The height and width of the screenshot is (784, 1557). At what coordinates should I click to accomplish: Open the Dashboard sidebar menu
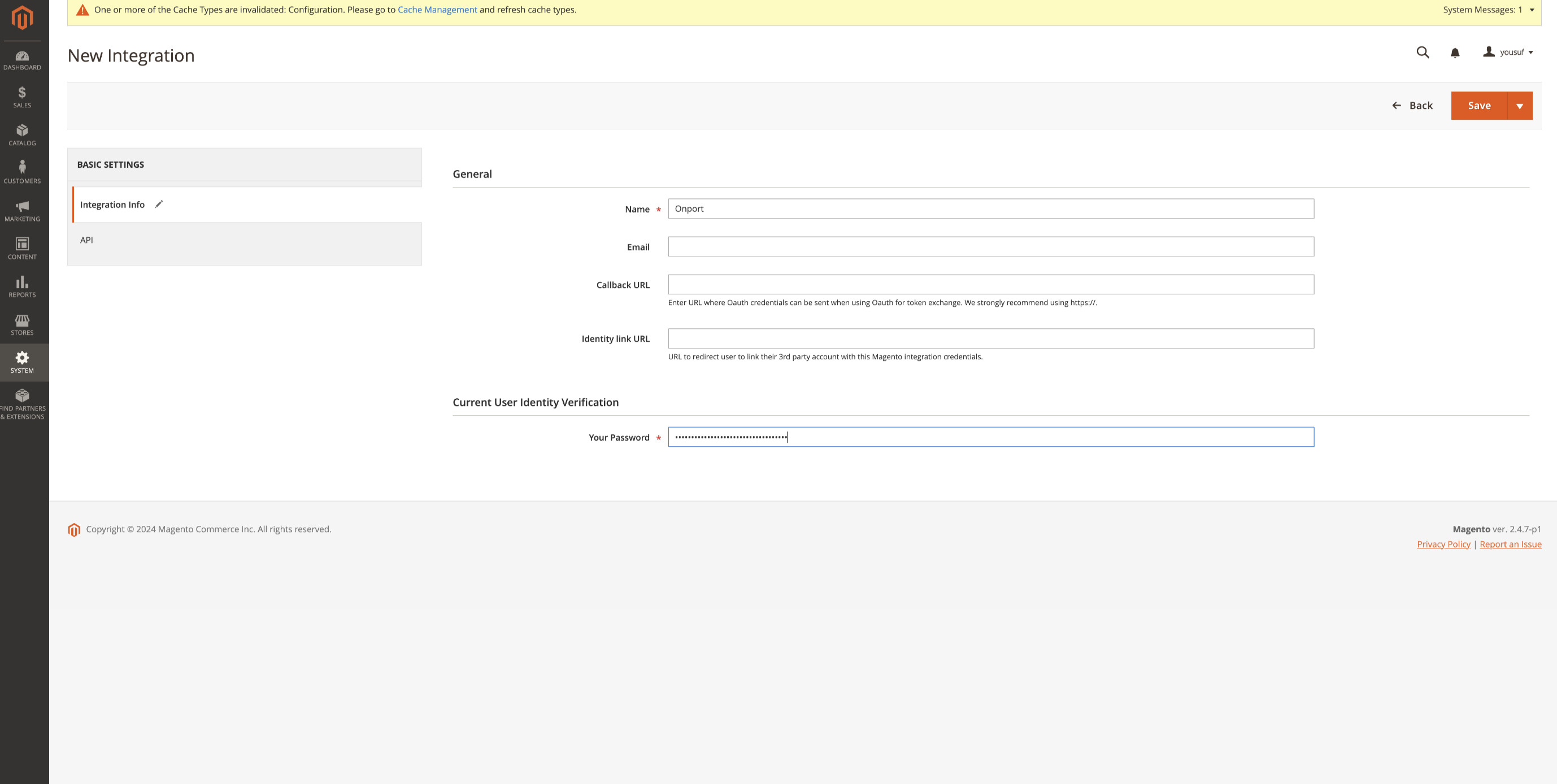(x=23, y=60)
